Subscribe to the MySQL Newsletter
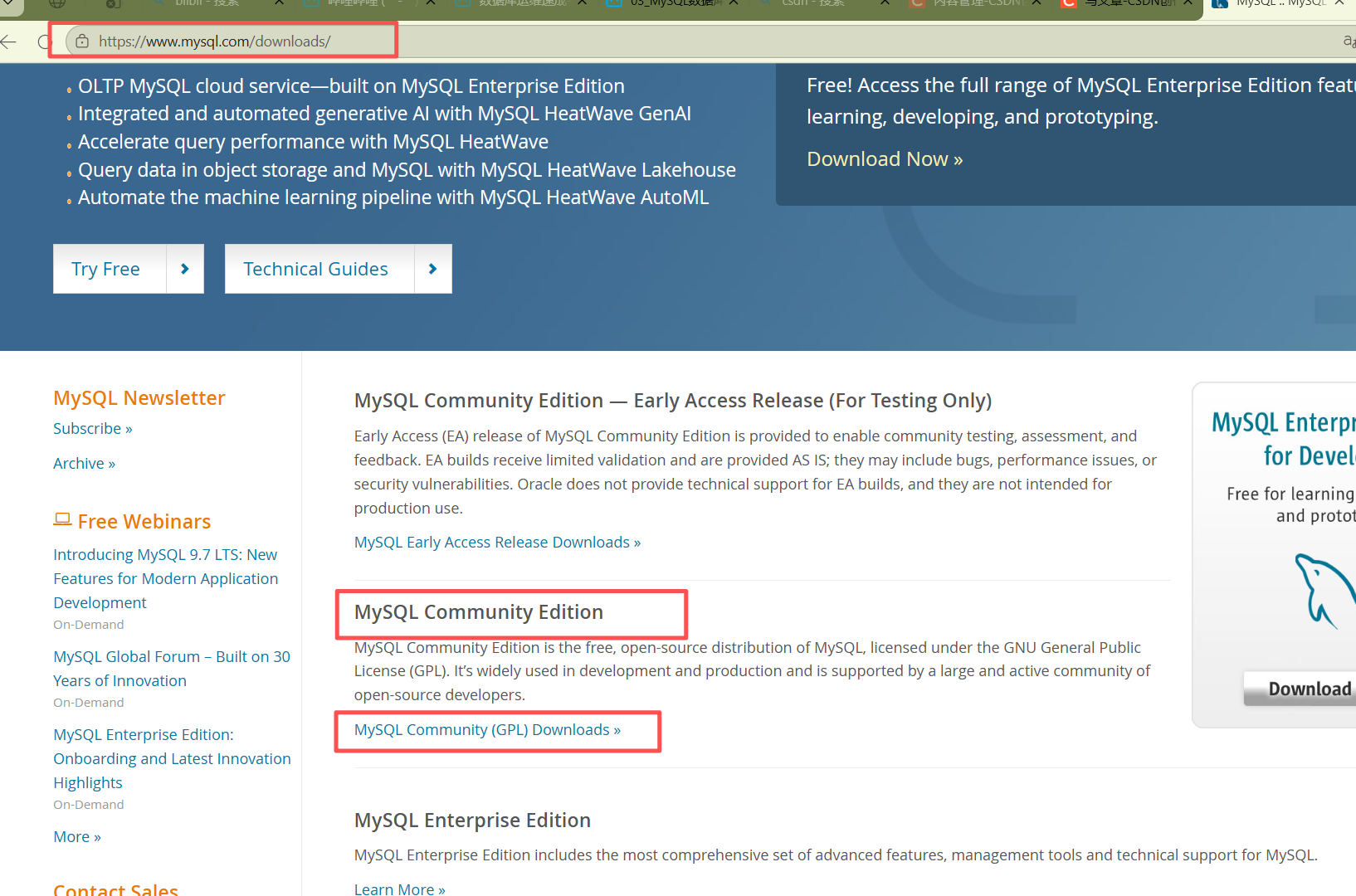Viewport: 1356px width, 896px height. pyautogui.click(x=93, y=428)
